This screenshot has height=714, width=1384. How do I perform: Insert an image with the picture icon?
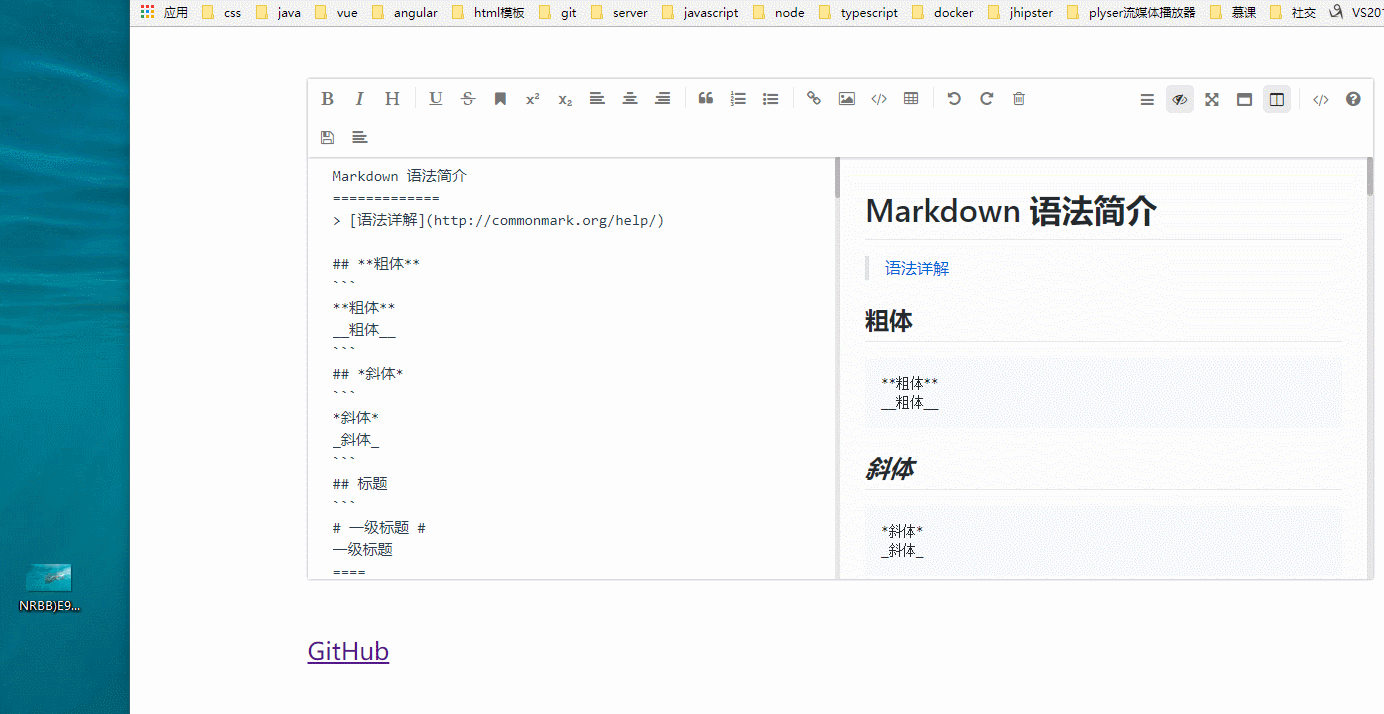(847, 99)
